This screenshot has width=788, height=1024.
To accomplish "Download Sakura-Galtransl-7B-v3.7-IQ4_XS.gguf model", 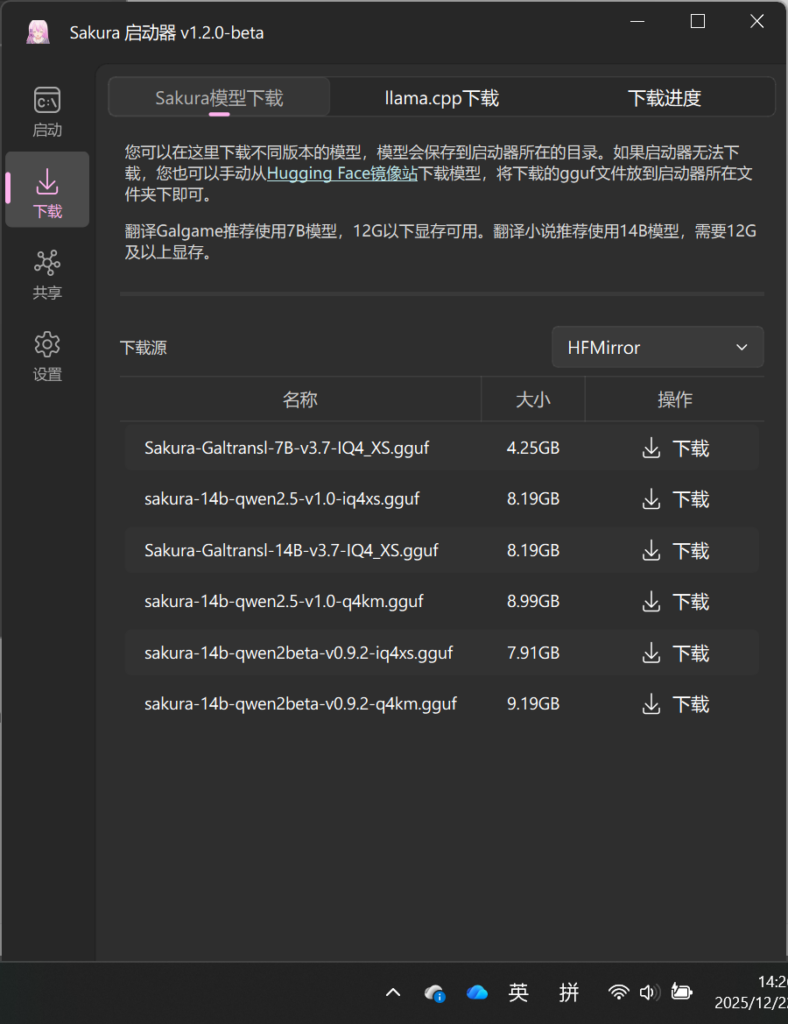I will [x=675, y=448].
